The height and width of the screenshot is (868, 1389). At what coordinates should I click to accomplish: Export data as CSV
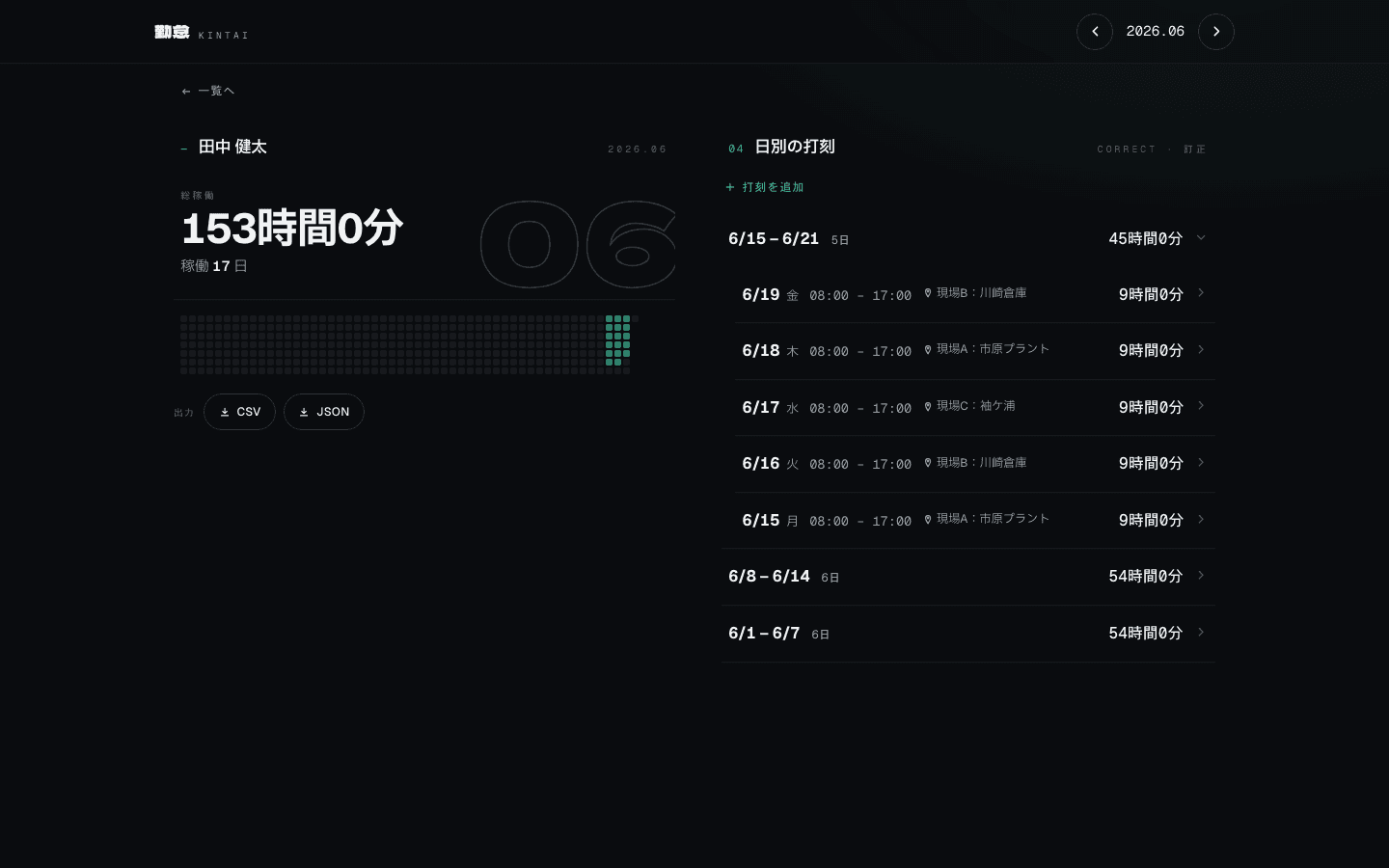click(239, 412)
